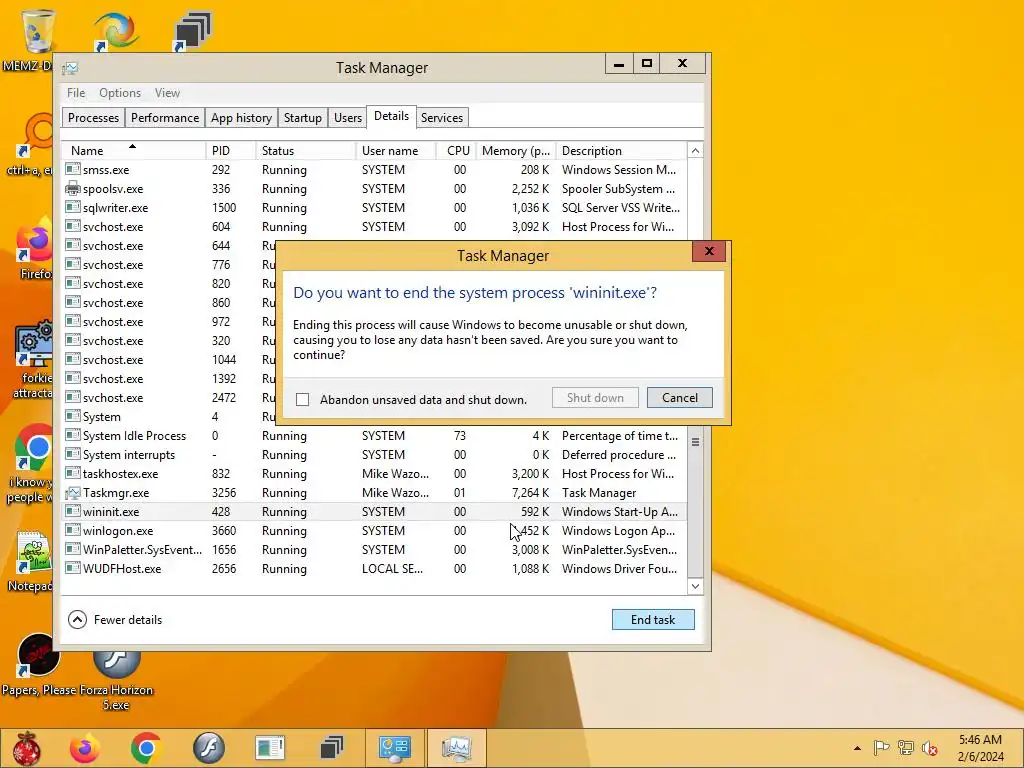
Task: Sort by the Name column header
Action: 134,151
